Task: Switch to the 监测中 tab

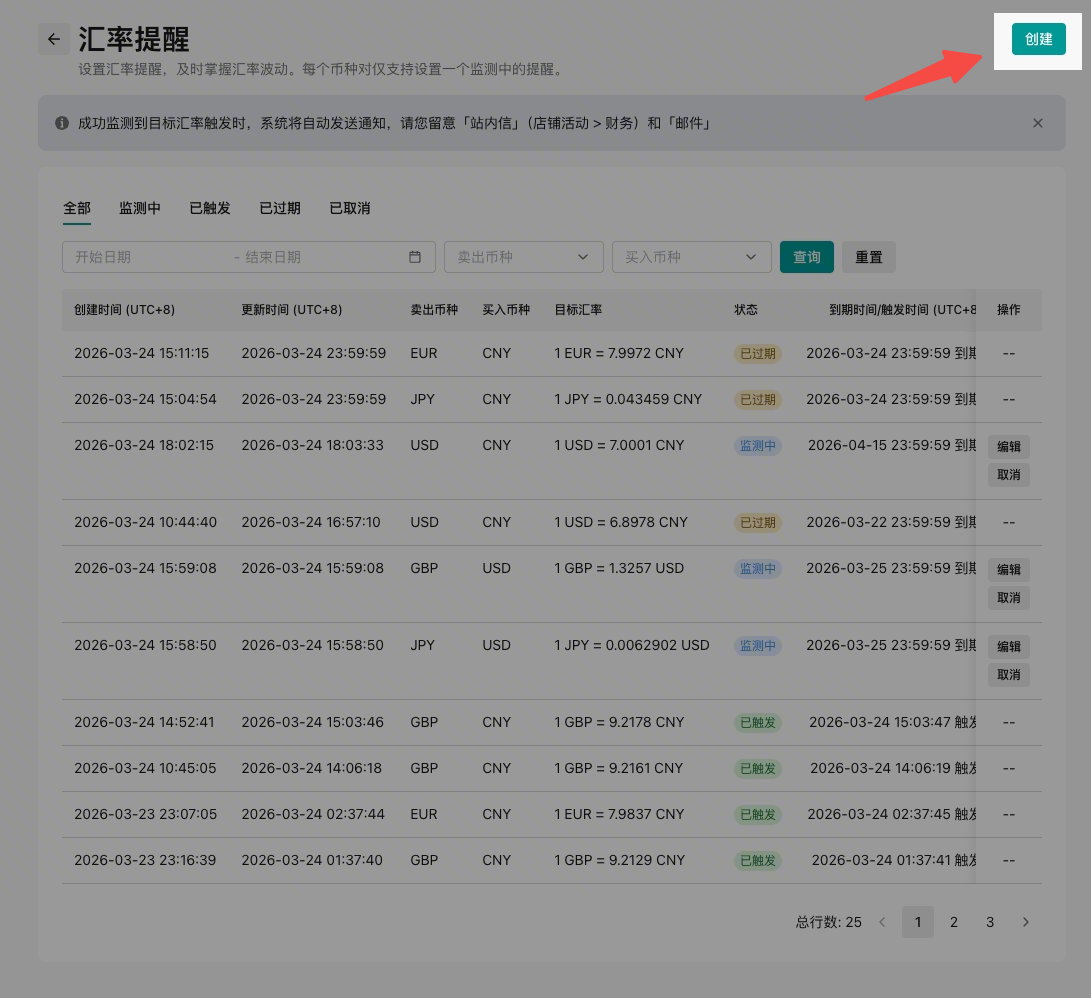Action: click(140, 208)
